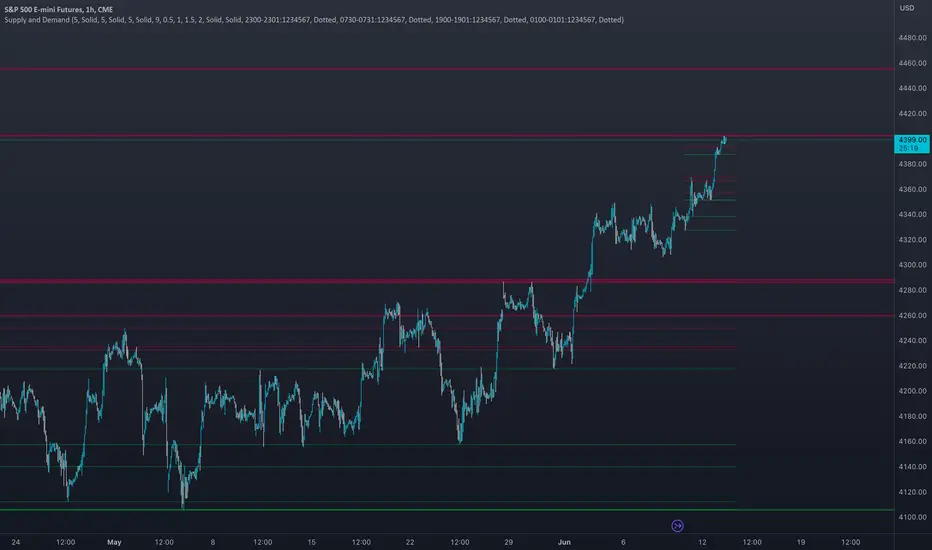Select the red supply line near 4260
The width and height of the screenshot is (932, 550).
point(447,315)
